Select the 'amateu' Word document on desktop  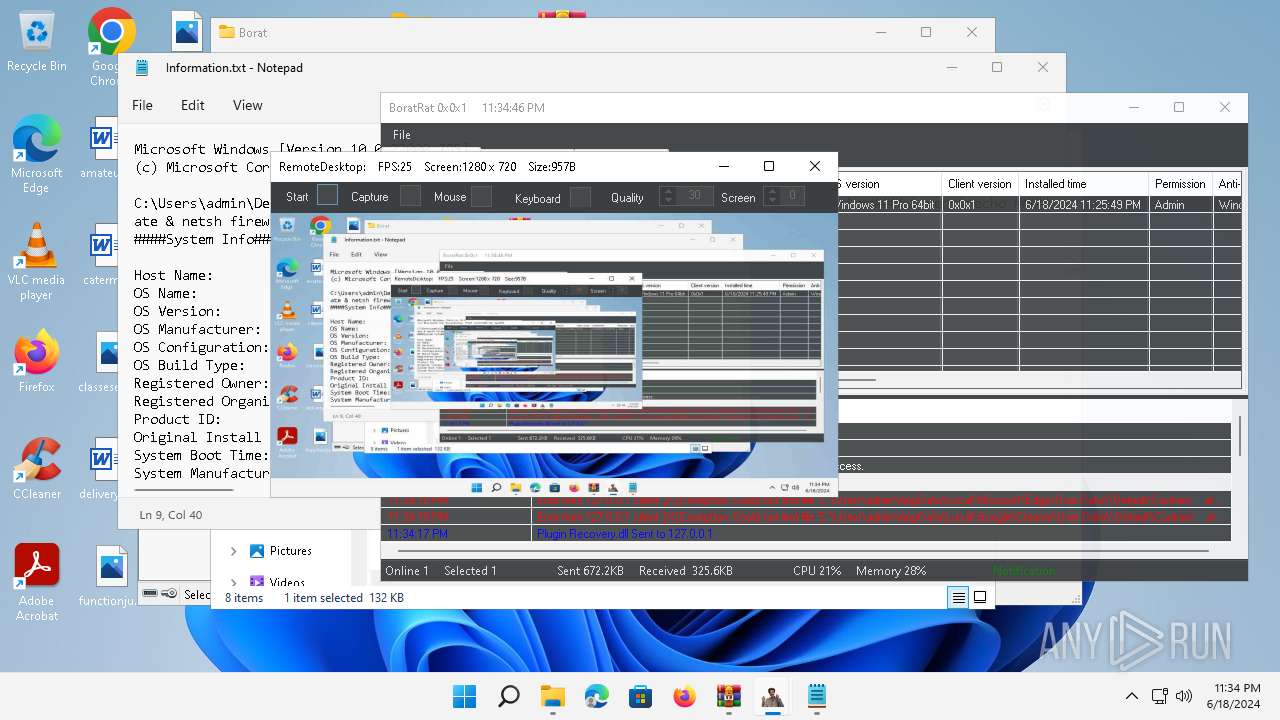click(x=101, y=150)
